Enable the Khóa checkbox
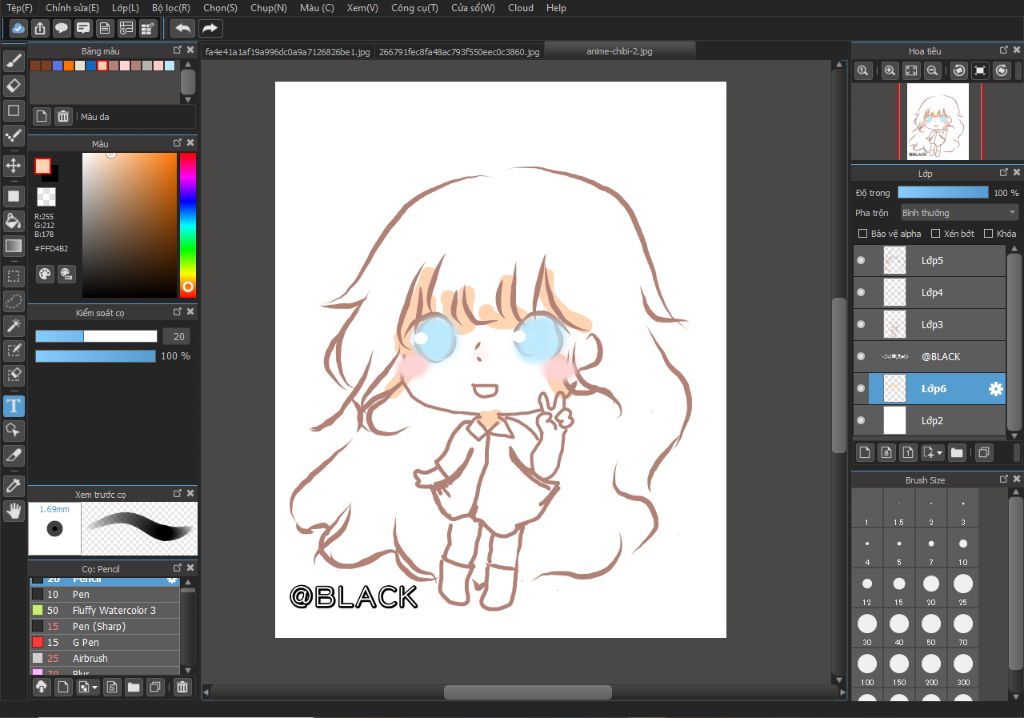Screen dimensions: 1024x718 click(988, 233)
